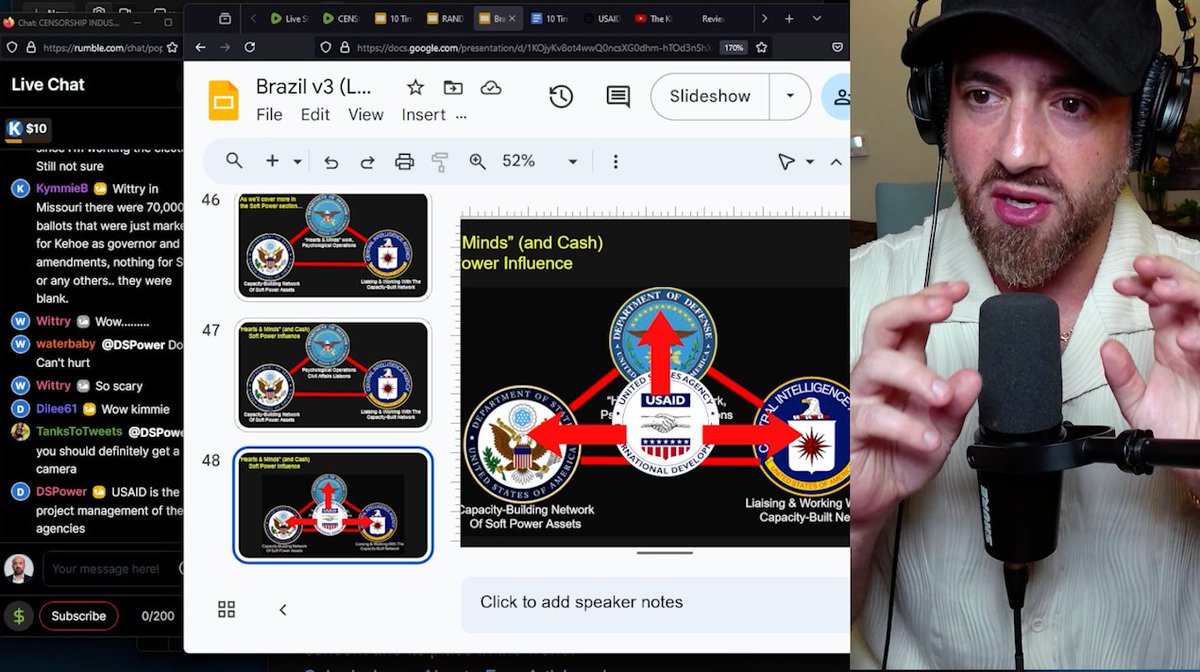Select the cursor pointer tool
1200x672 pixels.
click(x=787, y=161)
